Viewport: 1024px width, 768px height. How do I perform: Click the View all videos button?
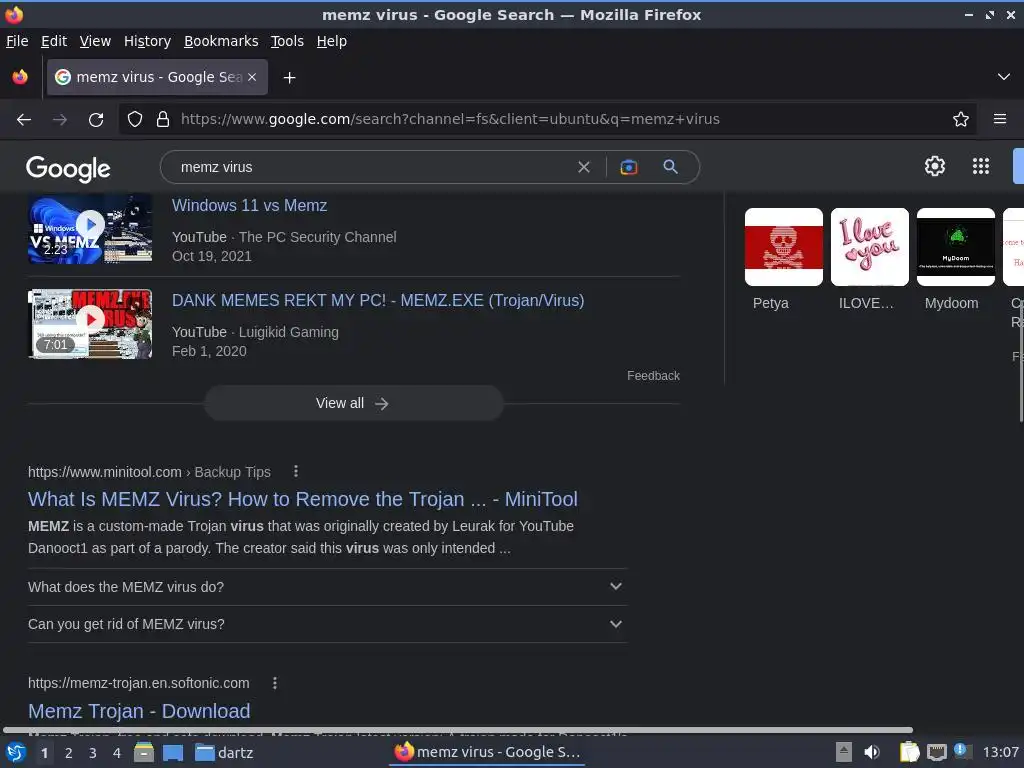tap(353, 404)
